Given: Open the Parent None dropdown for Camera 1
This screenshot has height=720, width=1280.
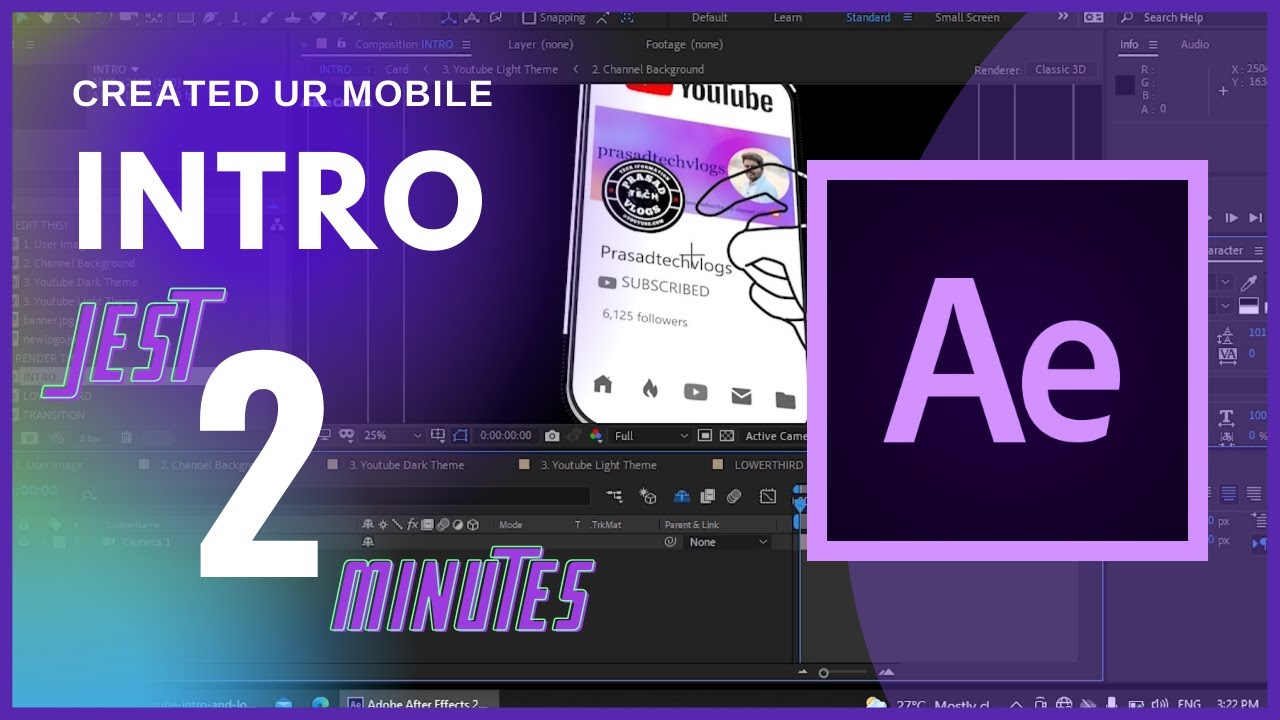Looking at the screenshot, I should tap(729, 542).
